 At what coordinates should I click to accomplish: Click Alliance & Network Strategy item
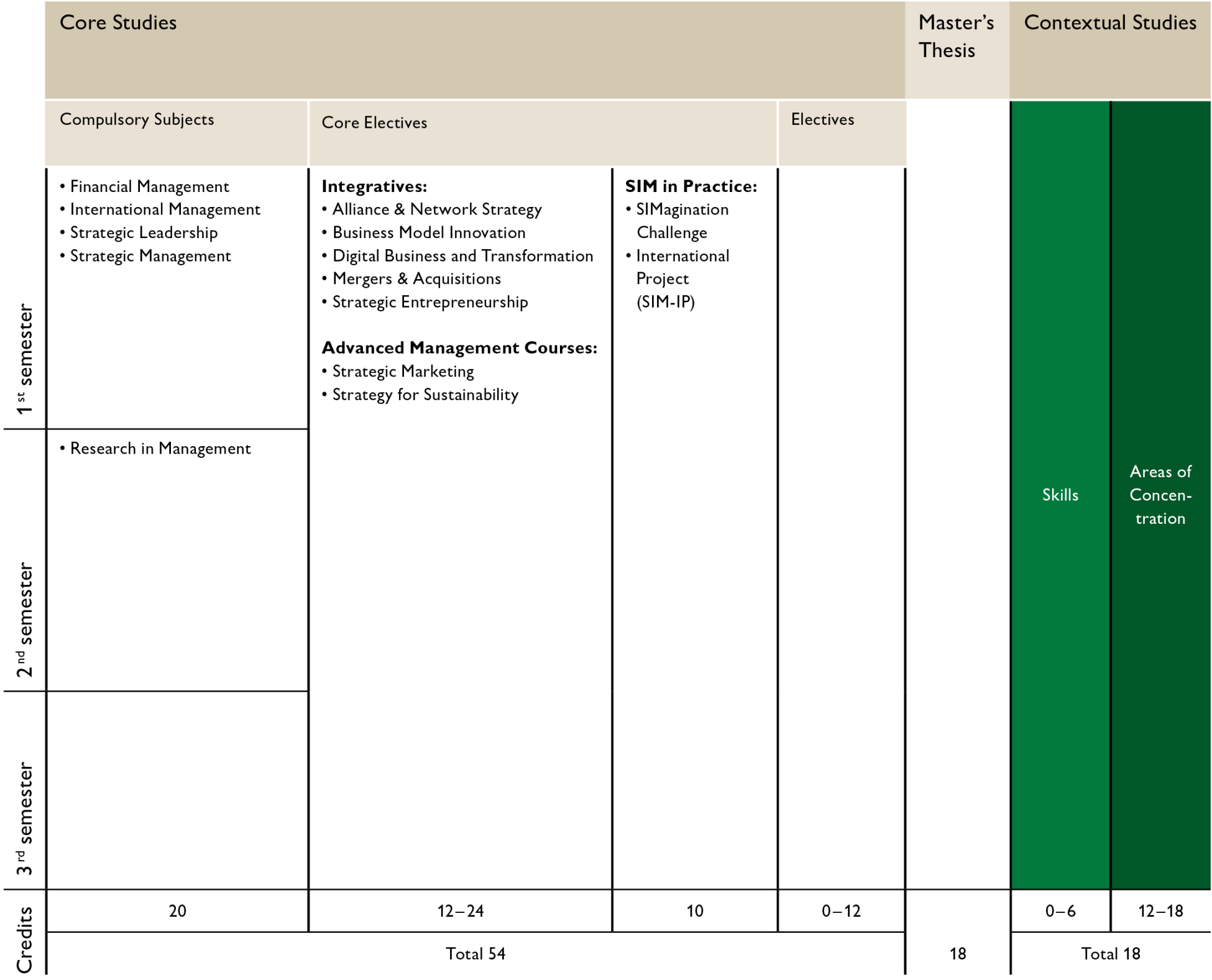(x=436, y=209)
